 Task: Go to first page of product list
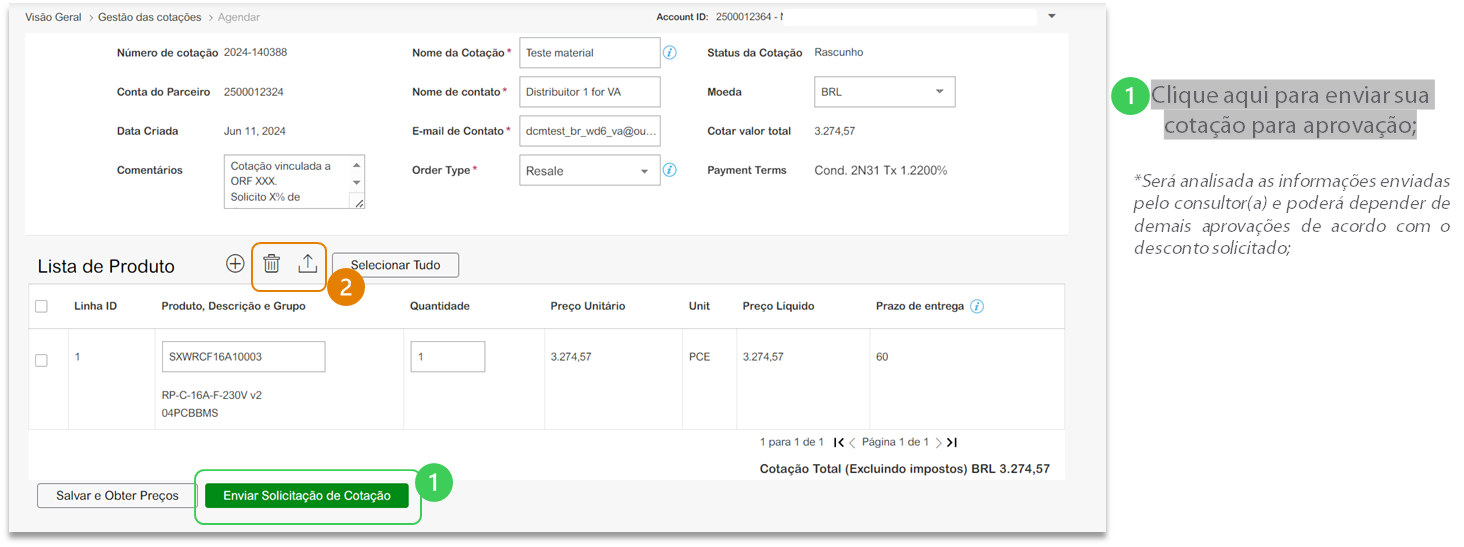pos(839,442)
